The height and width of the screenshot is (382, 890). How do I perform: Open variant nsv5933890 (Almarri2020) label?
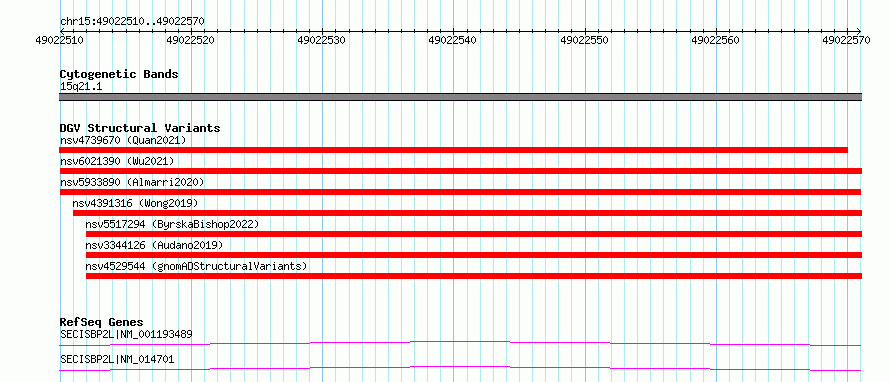coord(132,182)
